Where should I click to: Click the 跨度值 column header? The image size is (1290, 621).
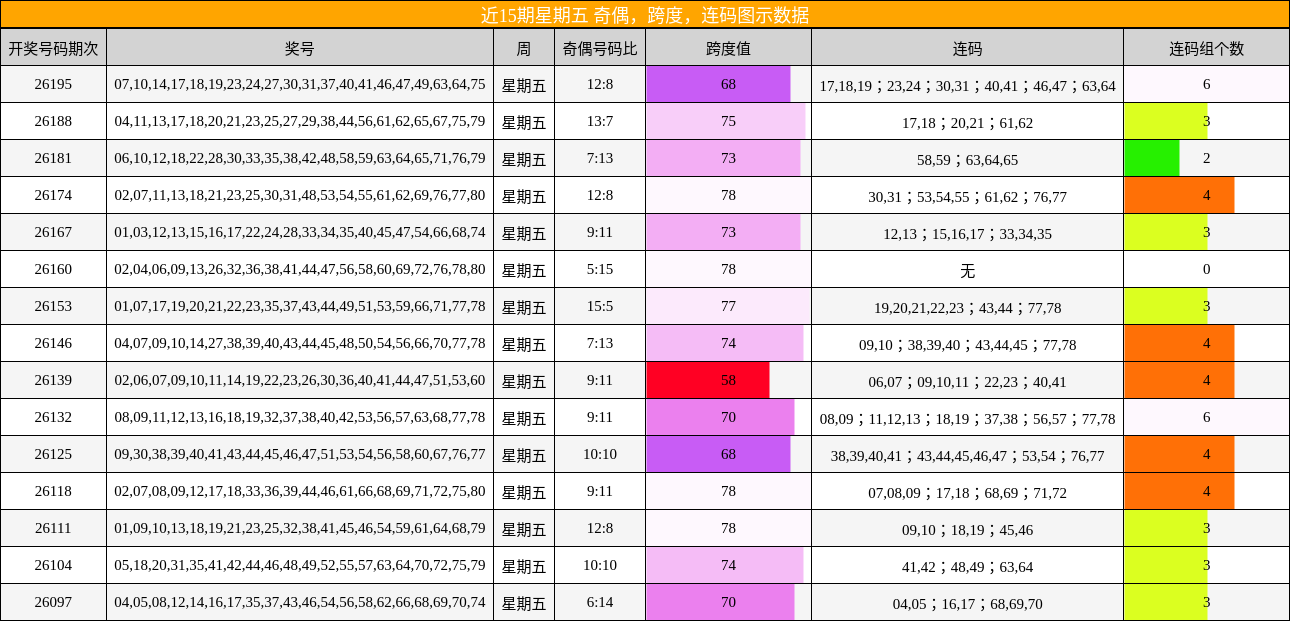pyautogui.click(x=728, y=47)
